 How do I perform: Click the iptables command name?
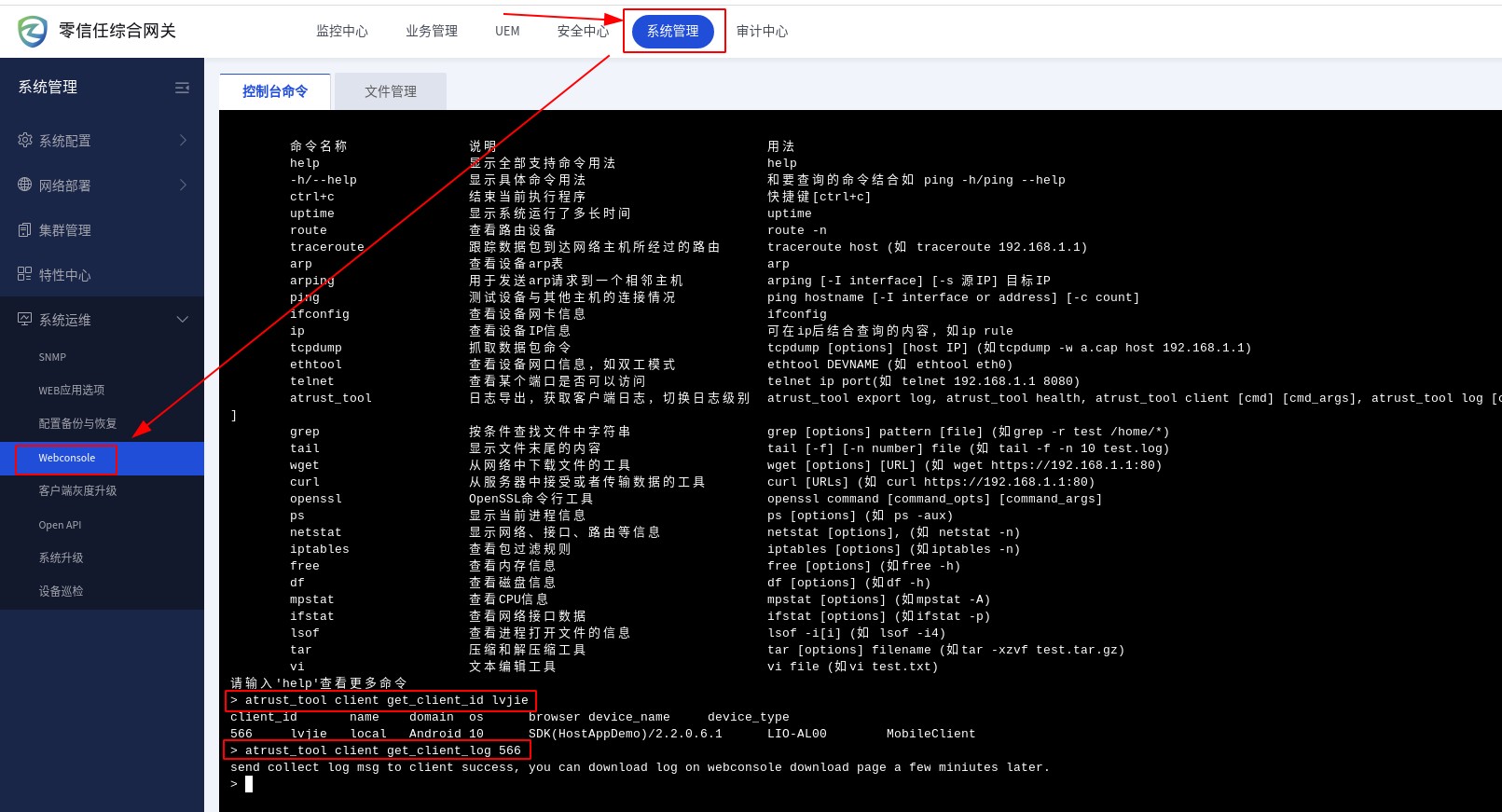(320, 549)
